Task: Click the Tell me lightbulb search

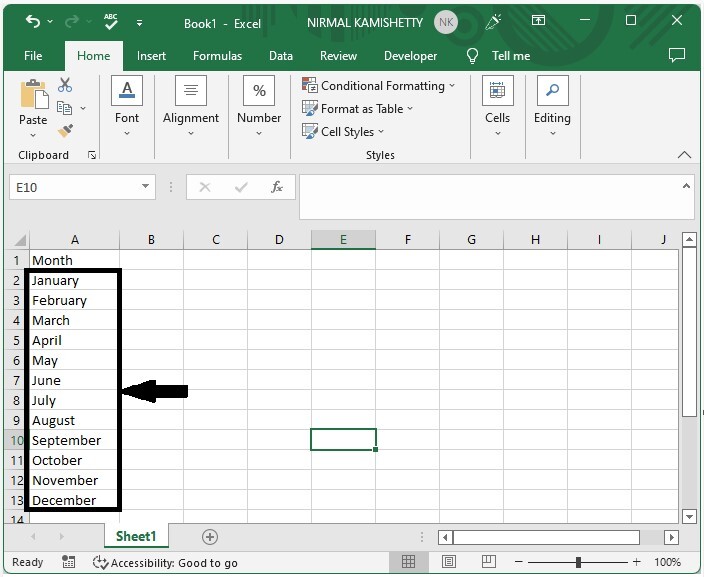Action: (498, 56)
